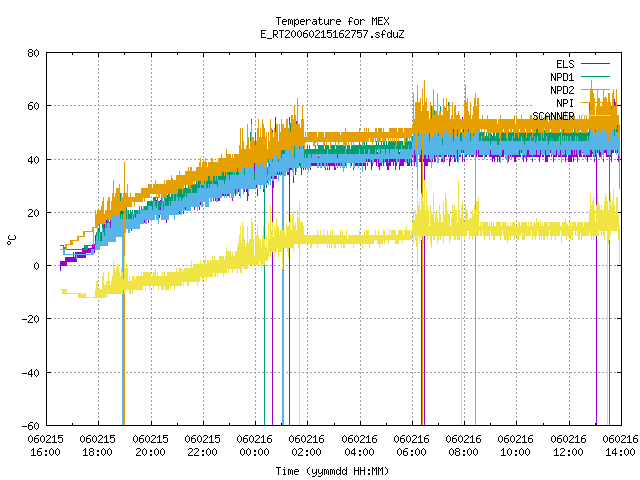Click the y-axis tick label 60
The height and width of the screenshot is (480, 640).
click(33, 106)
